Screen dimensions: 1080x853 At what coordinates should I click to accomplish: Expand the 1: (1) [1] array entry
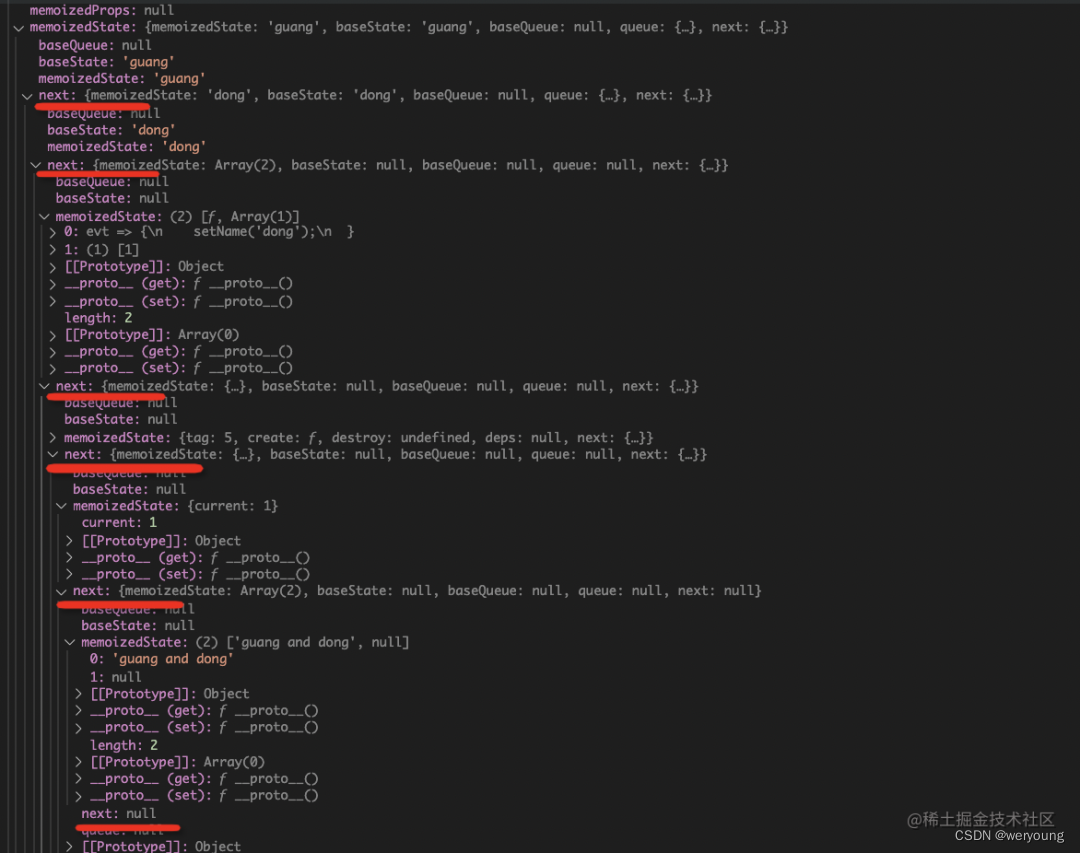pyautogui.click(x=53, y=250)
